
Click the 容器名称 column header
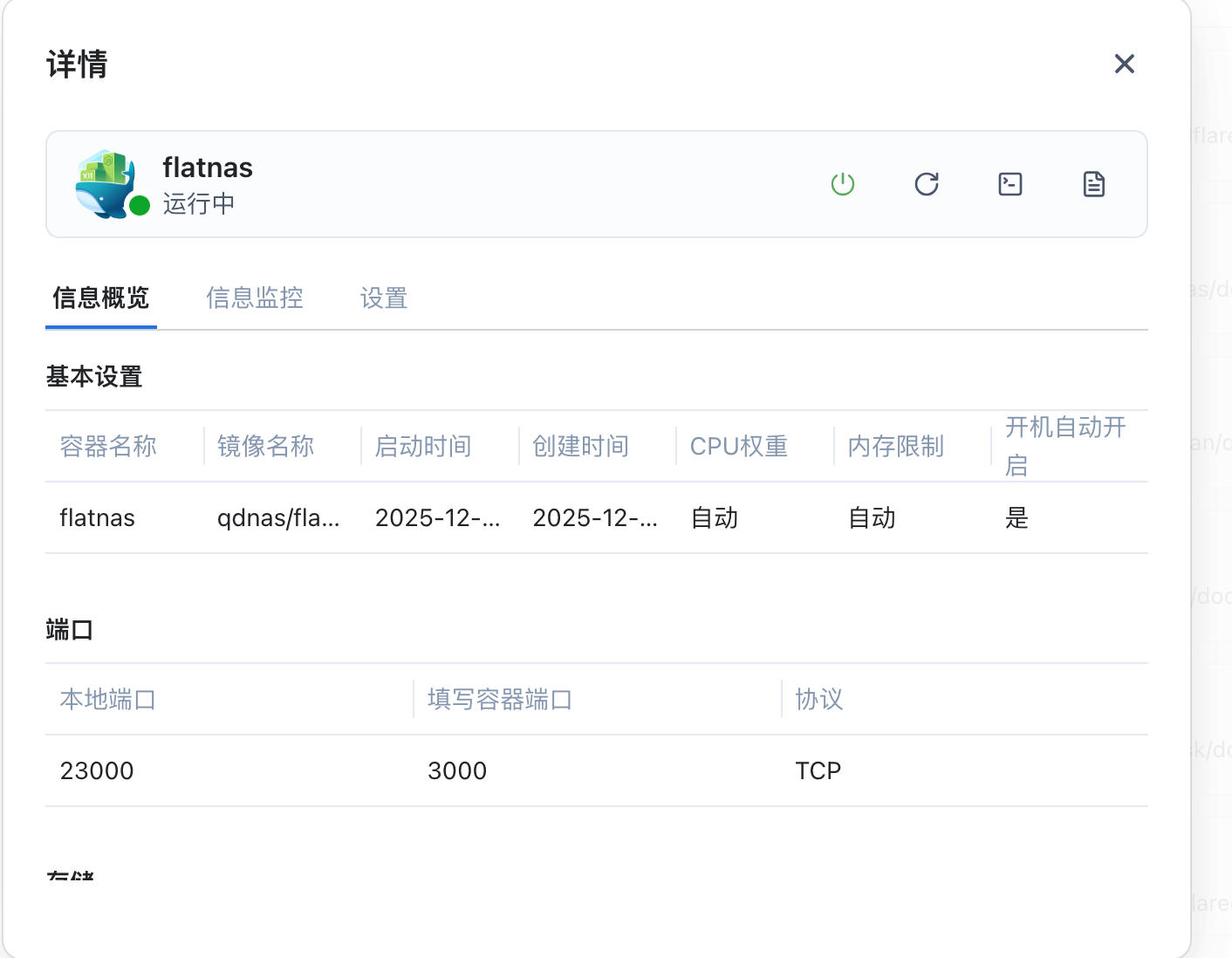tap(108, 447)
